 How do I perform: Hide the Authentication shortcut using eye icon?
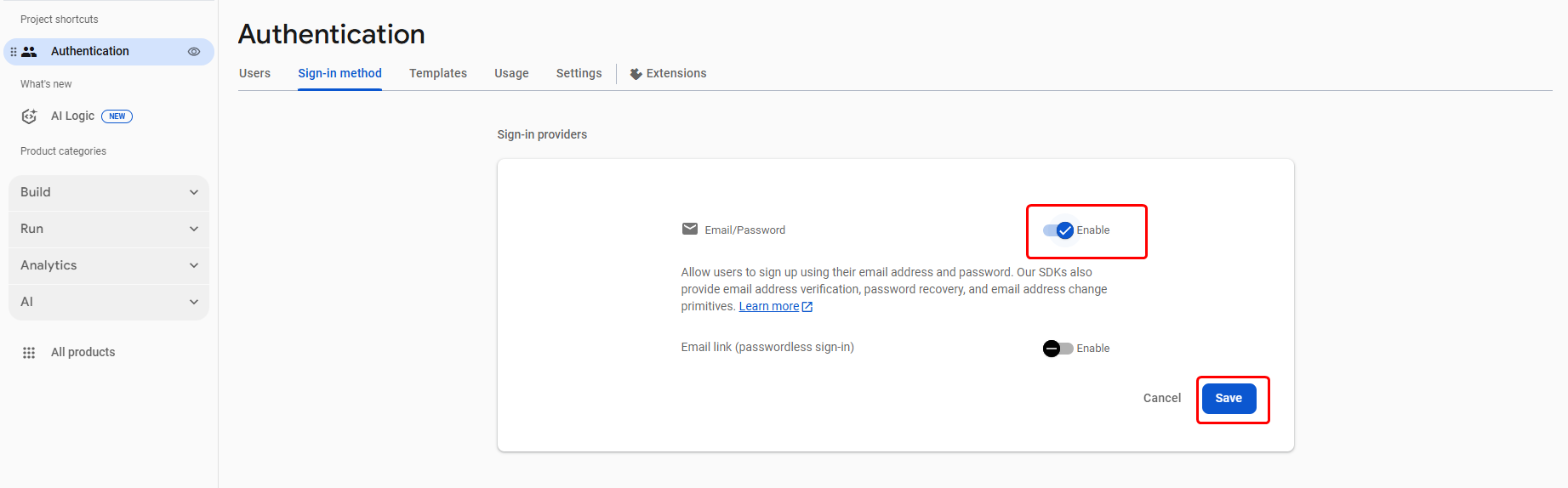[194, 52]
